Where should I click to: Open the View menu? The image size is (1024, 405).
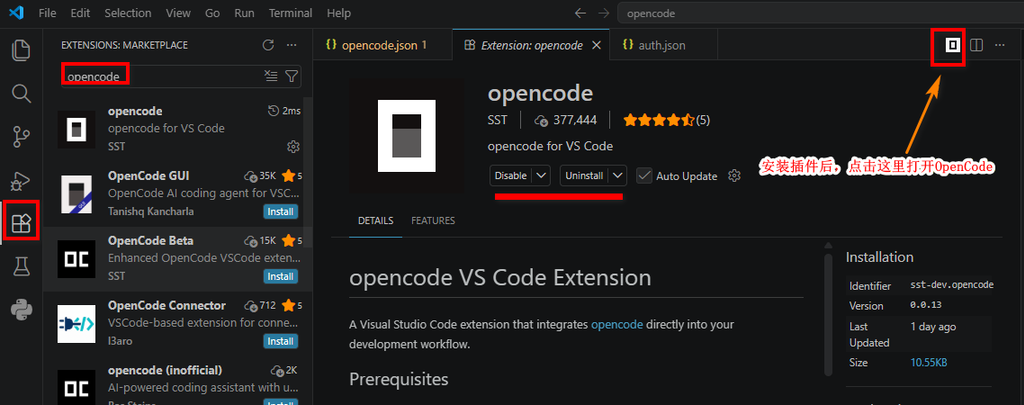pos(178,13)
